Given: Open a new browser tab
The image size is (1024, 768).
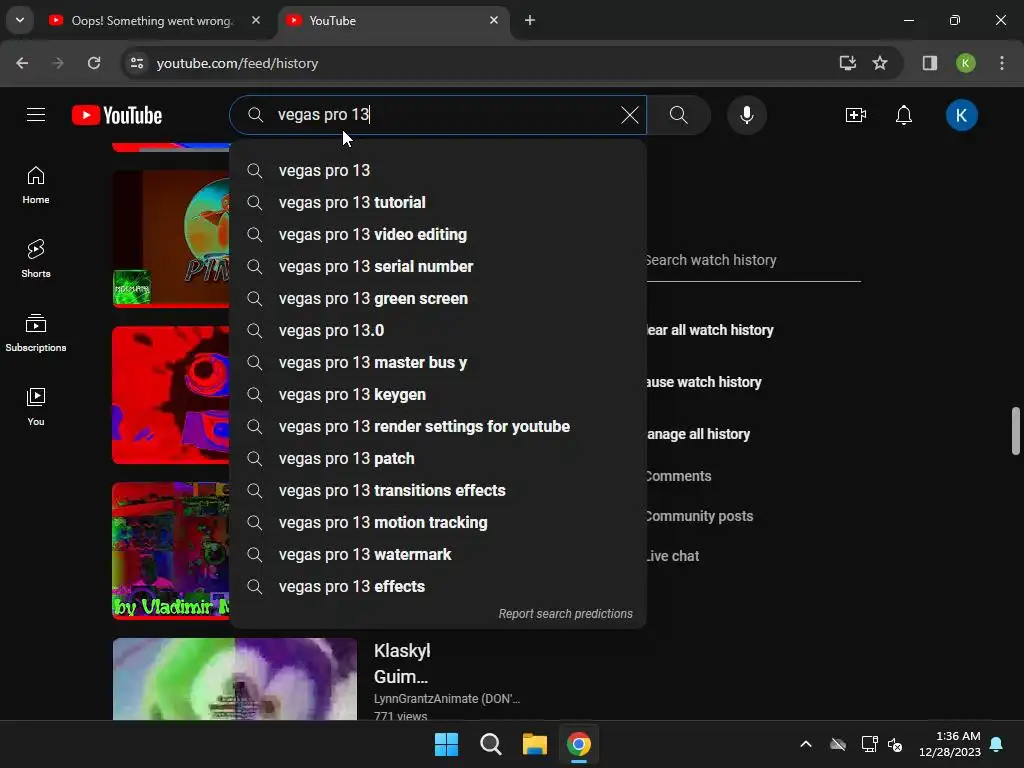Looking at the screenshot, I should (x=530, y=21).
